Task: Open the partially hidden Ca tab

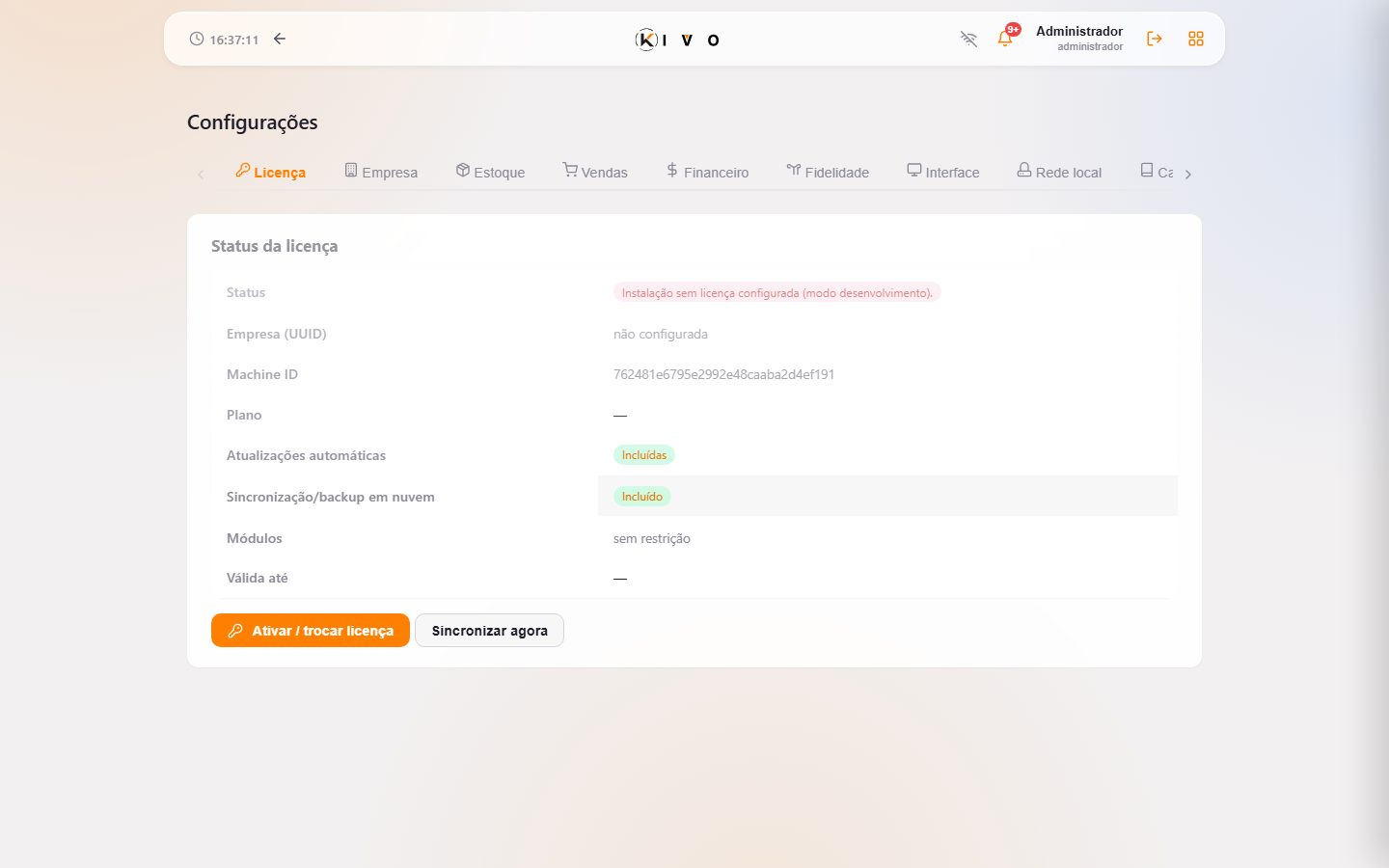Action: tap(1157, 172)
